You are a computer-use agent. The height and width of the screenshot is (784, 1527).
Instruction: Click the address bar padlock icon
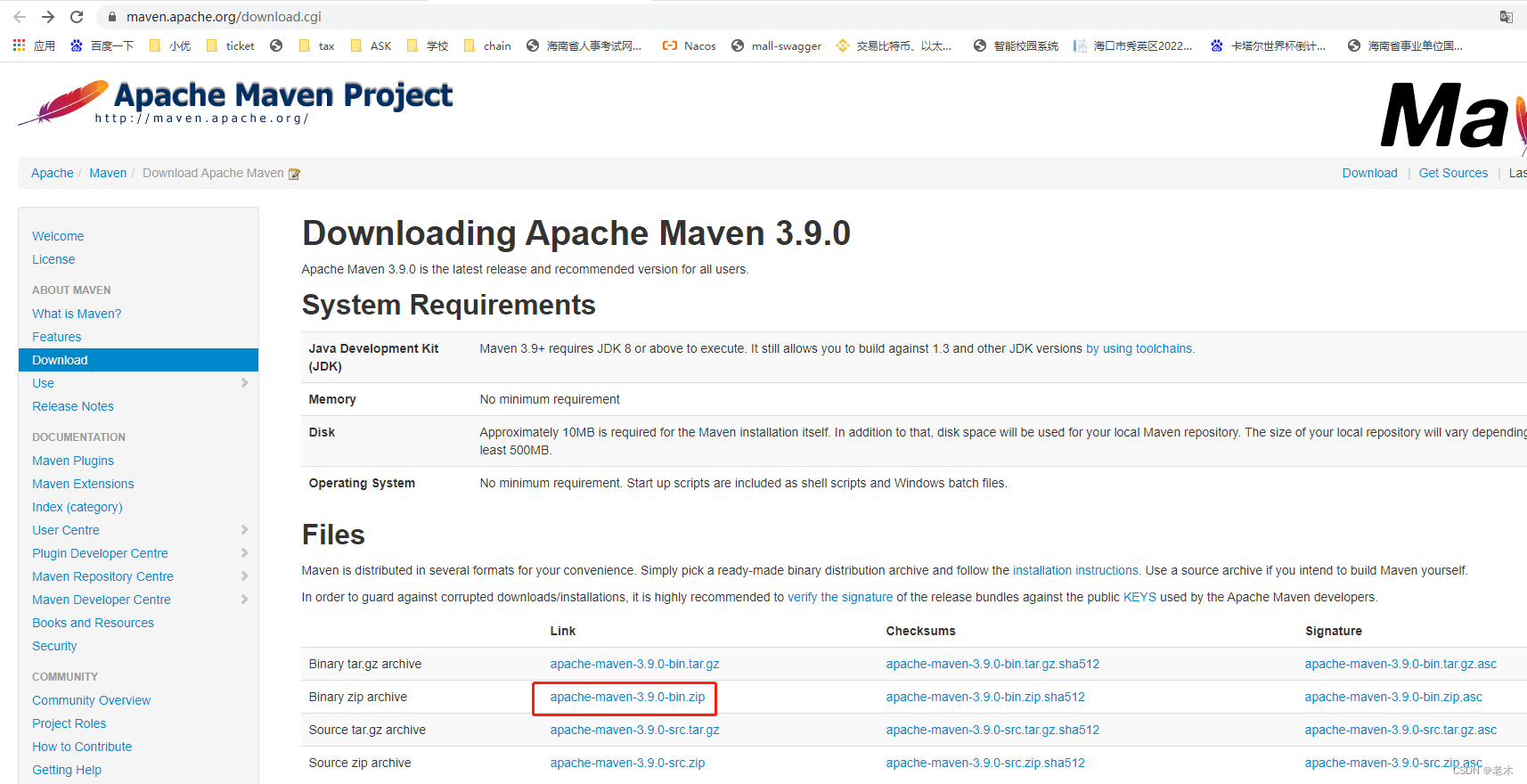point(112,17)
